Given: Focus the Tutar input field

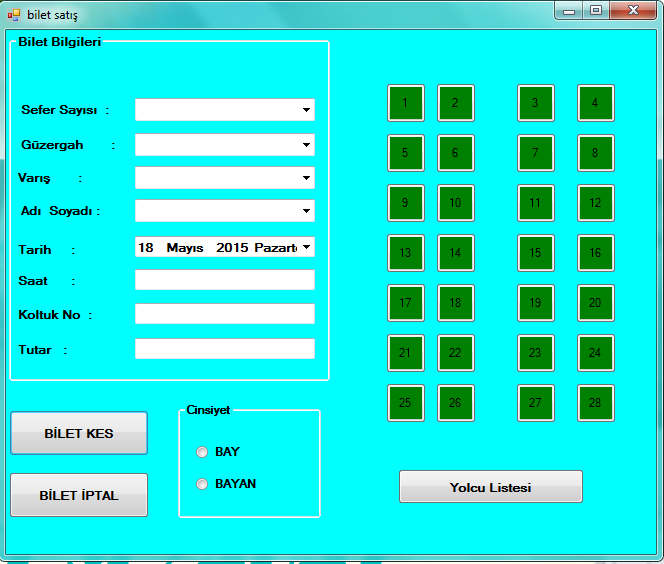Looking at the screenshot, I should point(225,348).
